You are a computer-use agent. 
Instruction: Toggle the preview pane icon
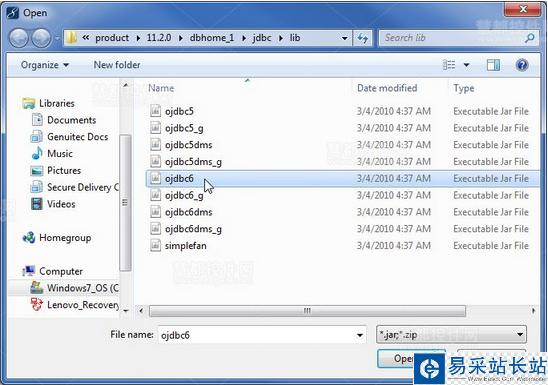[x=493, y=65]
